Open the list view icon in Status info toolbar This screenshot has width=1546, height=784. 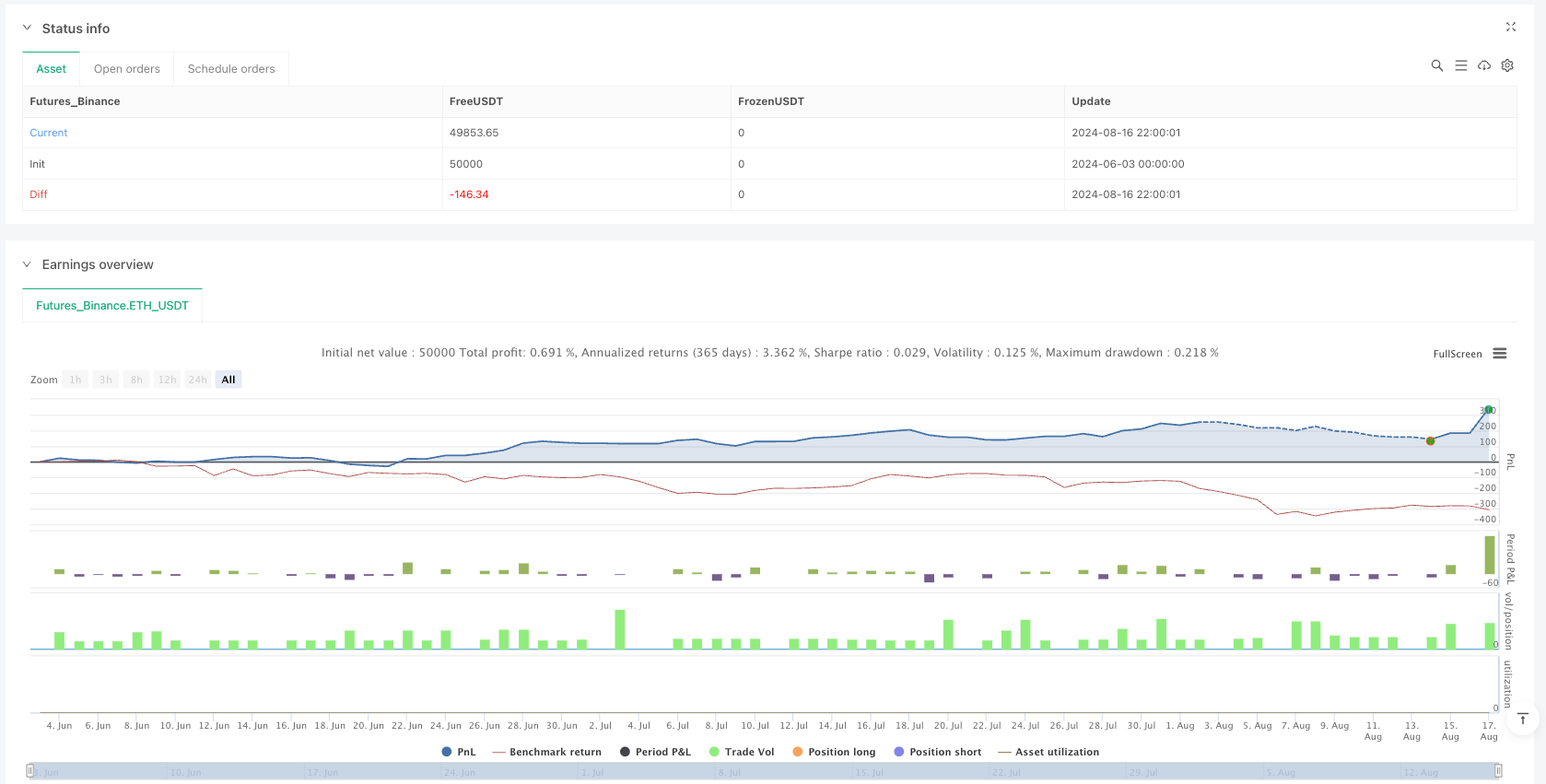pos(1460,65)
